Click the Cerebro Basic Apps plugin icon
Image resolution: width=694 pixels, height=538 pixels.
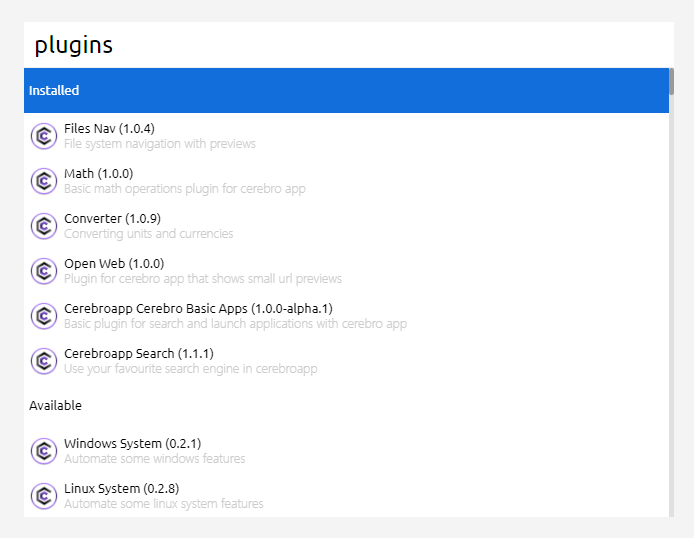click(x=44, y=316)
